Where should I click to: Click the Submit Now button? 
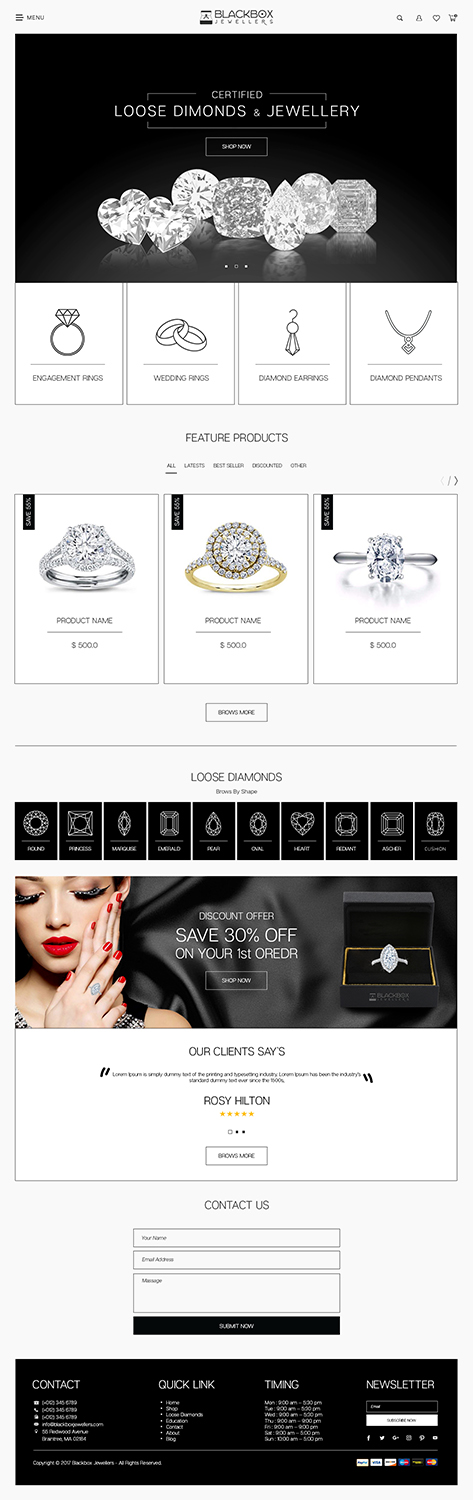236,1325
